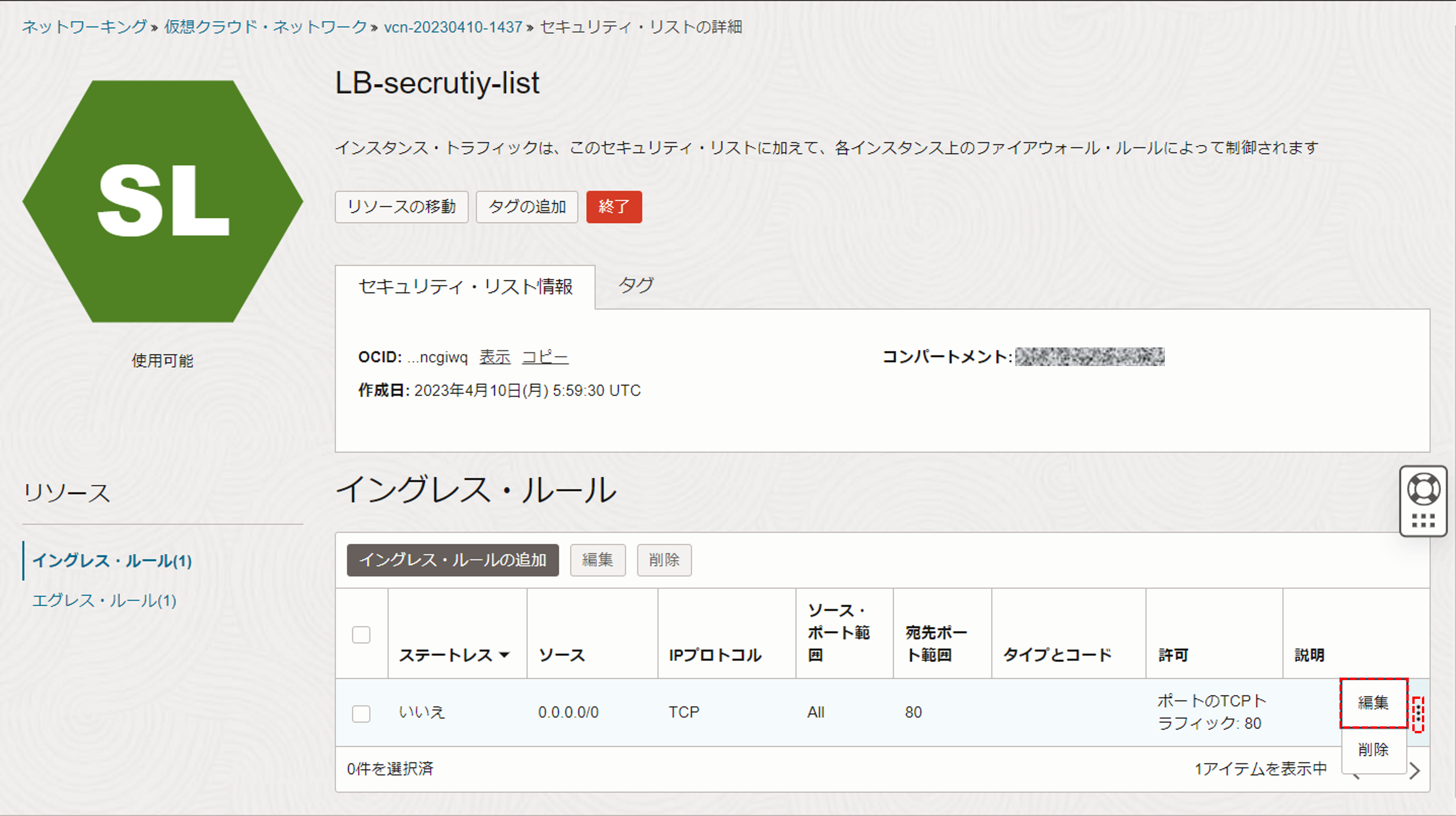This screenshot has width=1456, height=816.
Task: Open vcn-20230410-1437 from the breadcrumb
Action: pos(452,26)
